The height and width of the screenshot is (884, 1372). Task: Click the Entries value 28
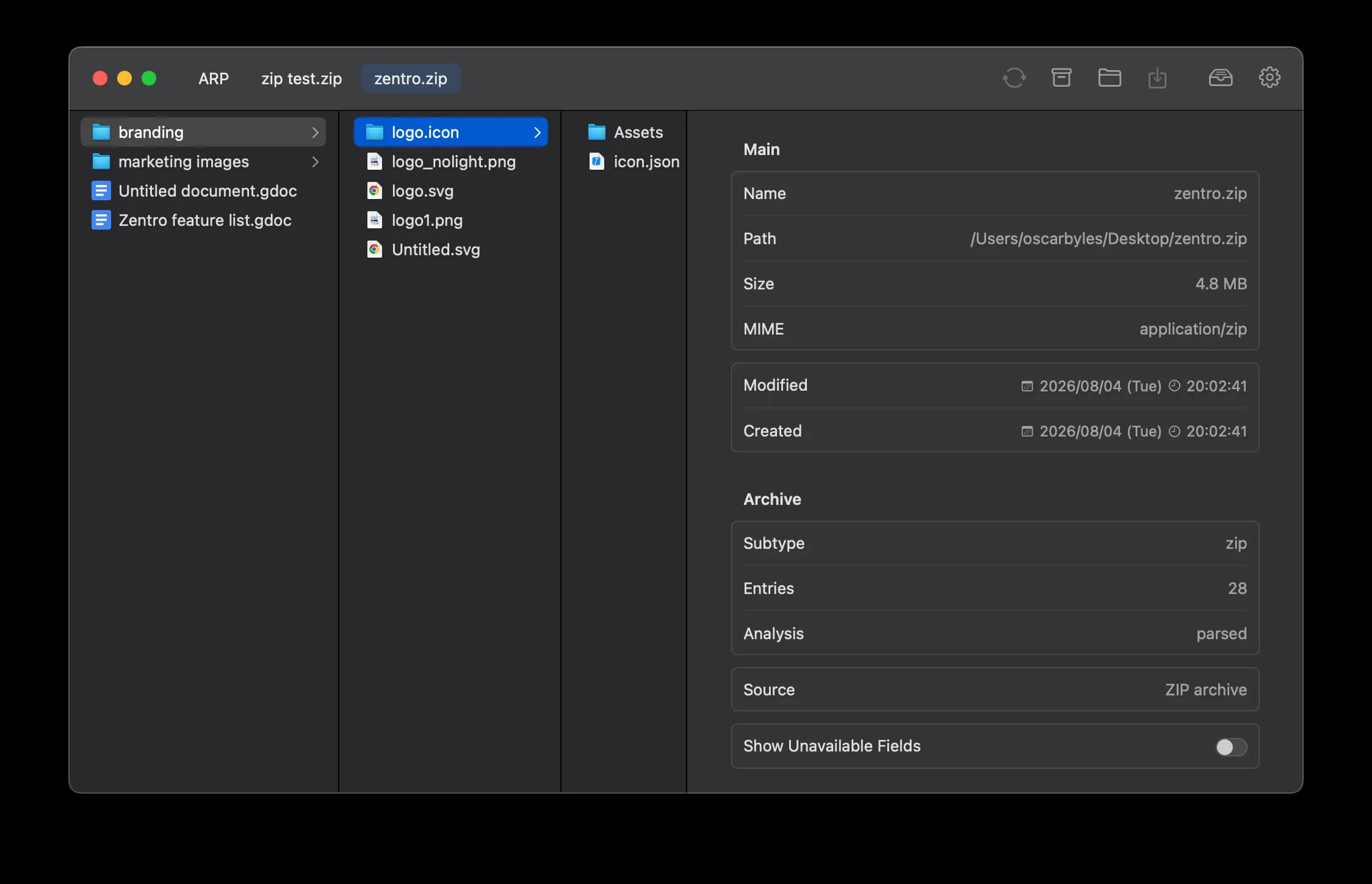point(1237,589)
